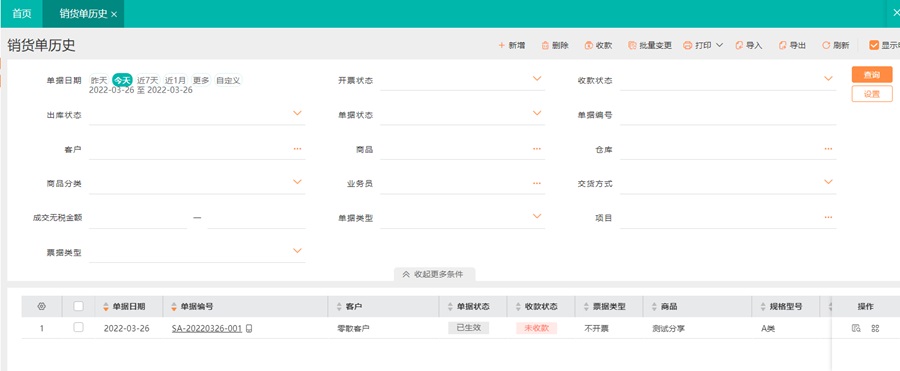Image resolution: width=900 pixels, height=371 pixels.
Task: Click the view detail icon in 操作 column
Action: [856, 329]
